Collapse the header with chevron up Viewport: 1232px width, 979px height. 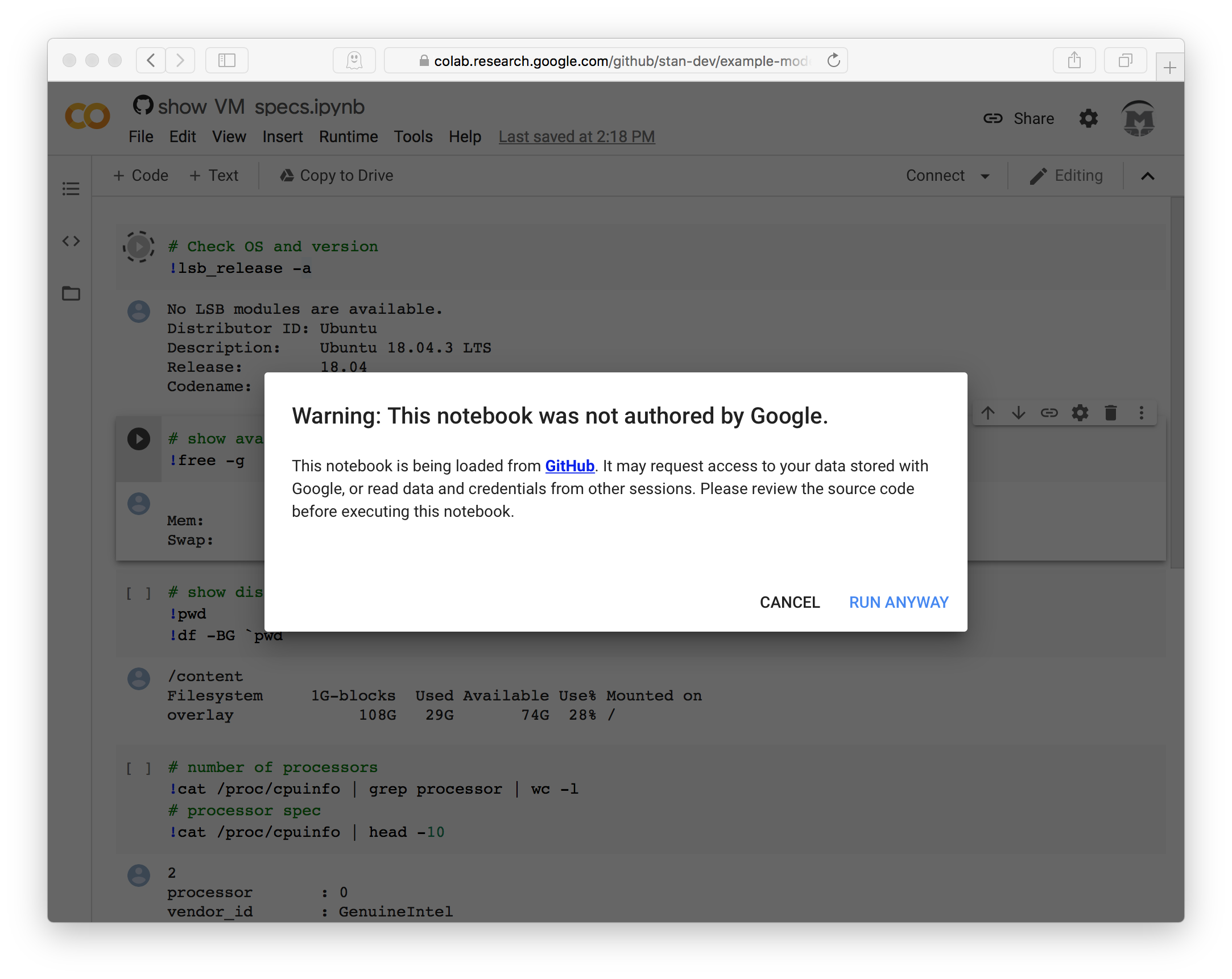coord(1147,176)
